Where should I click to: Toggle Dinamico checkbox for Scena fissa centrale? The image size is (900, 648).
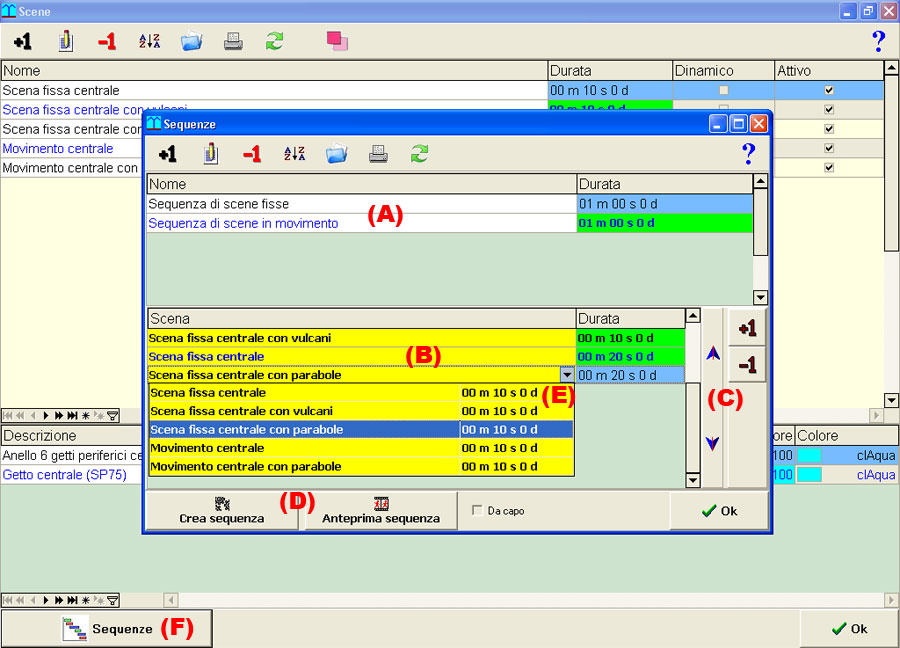click(x=724, y=90)
